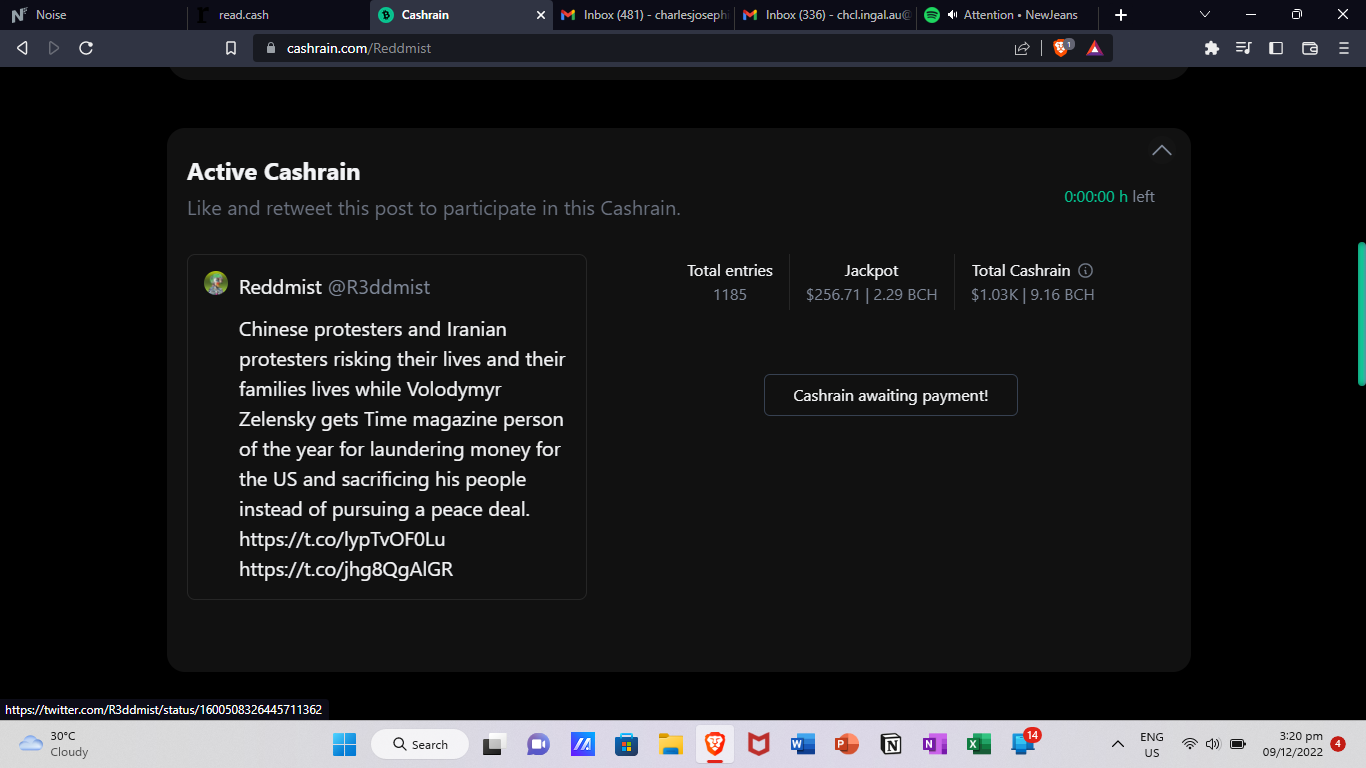Image resolution: width=1366 pixels, height=768 pixels.
Task: Launch OneNote from the taskbar
Action: coord(935,744)
